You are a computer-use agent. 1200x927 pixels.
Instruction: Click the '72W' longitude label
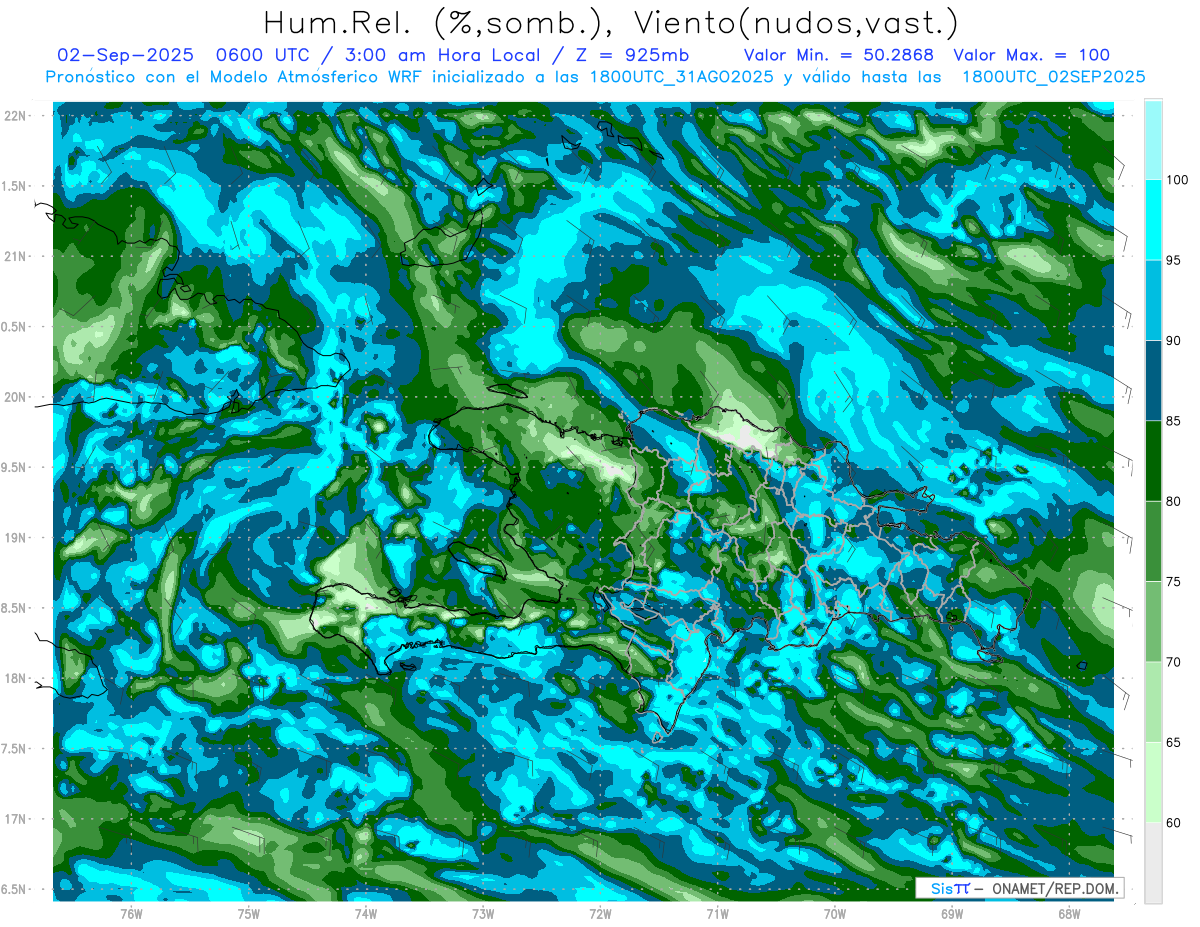click(x=600, y=913)
